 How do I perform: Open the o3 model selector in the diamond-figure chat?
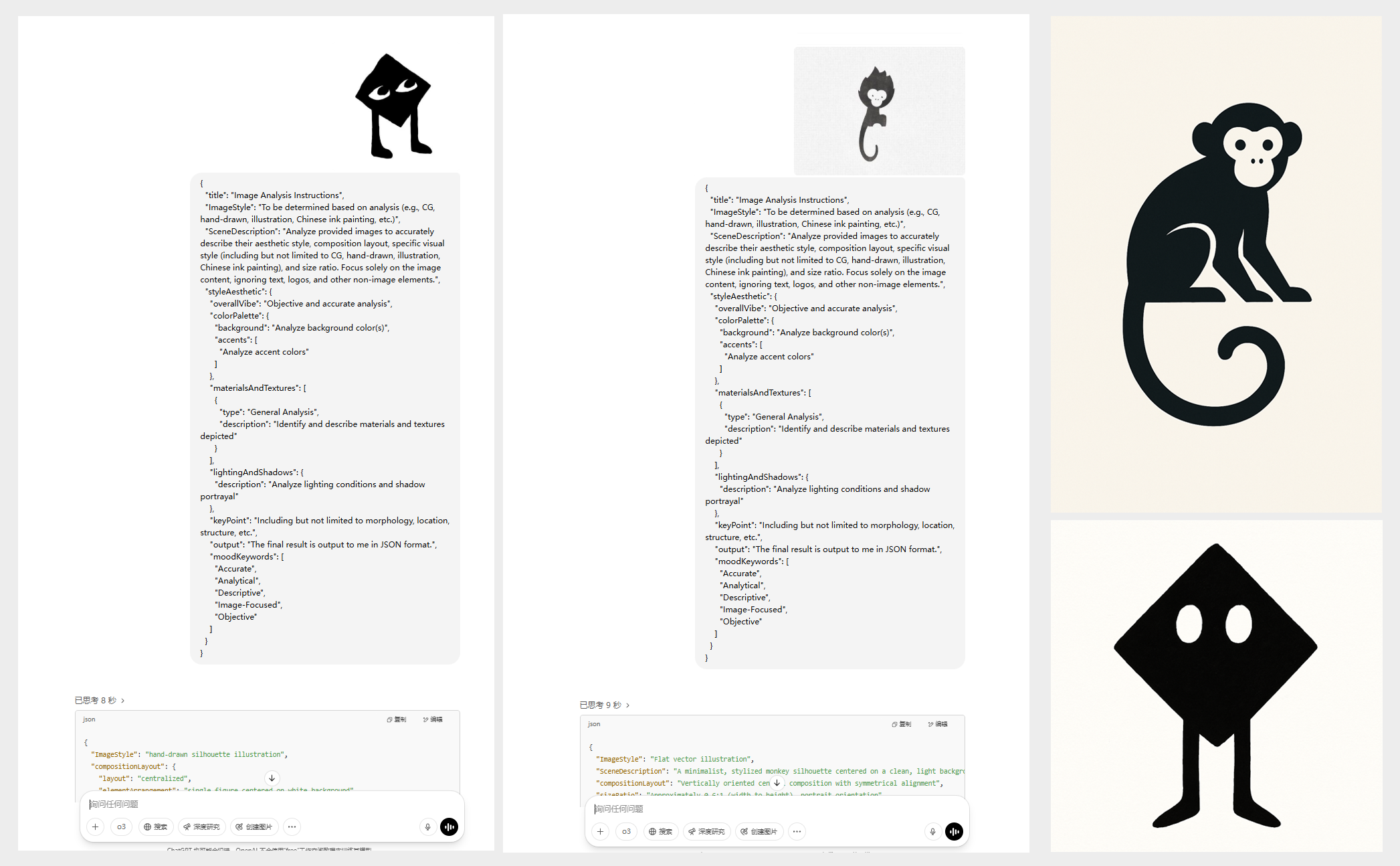(x=121, y=827)
